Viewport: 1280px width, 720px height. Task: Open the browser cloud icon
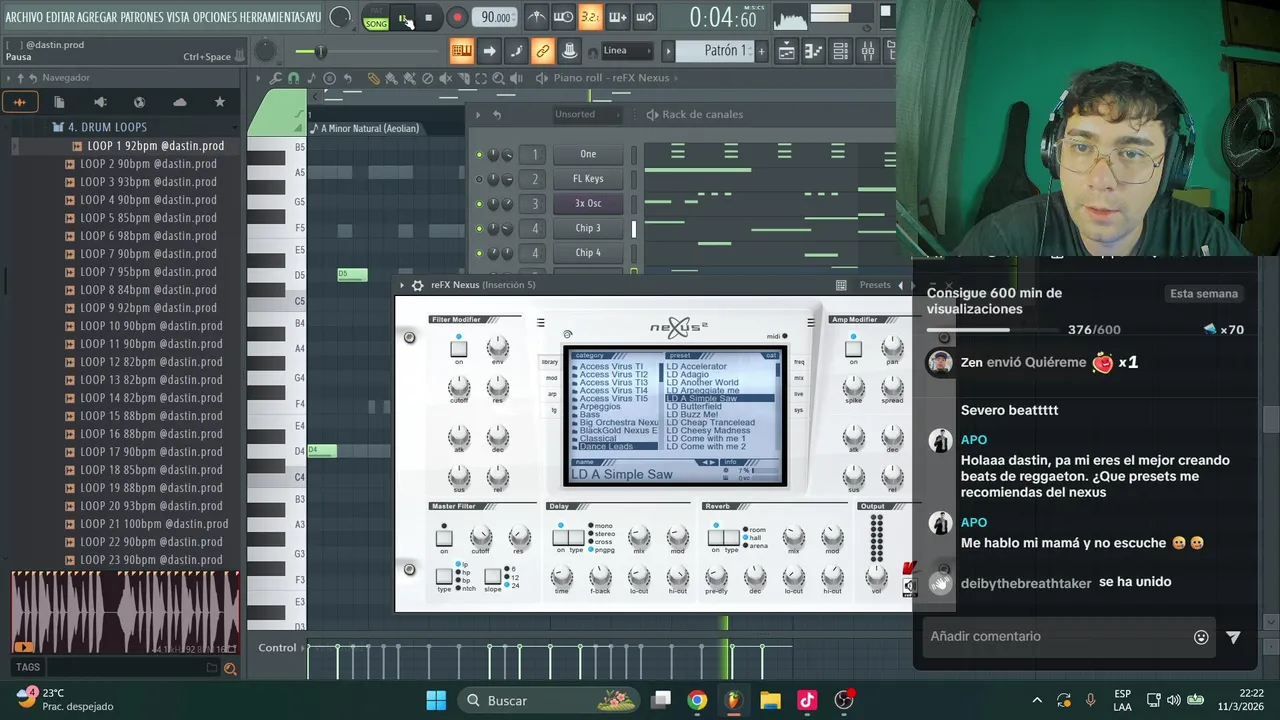coord(180,102)
